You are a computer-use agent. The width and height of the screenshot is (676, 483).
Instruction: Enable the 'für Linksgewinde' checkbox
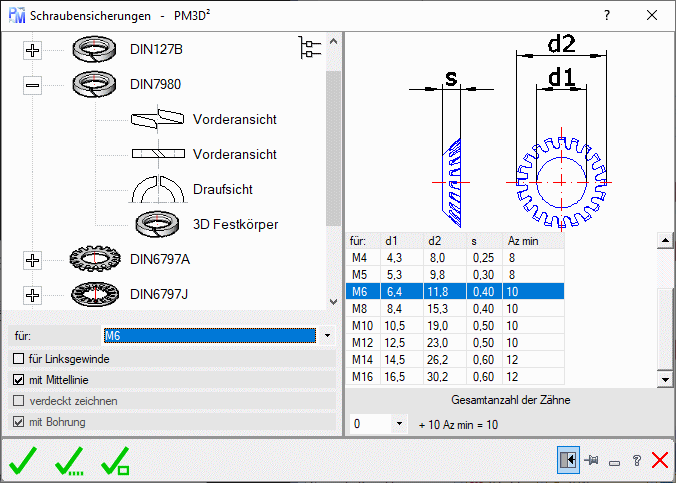17,358
